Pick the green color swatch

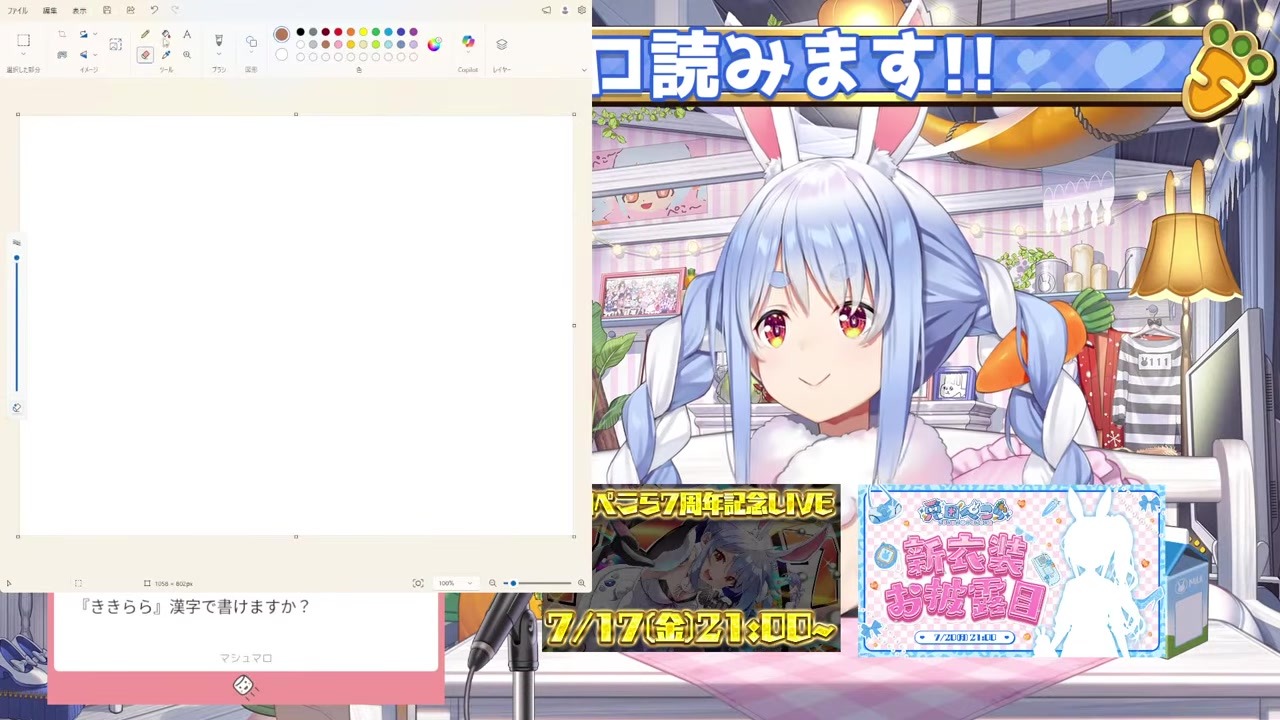376,32
